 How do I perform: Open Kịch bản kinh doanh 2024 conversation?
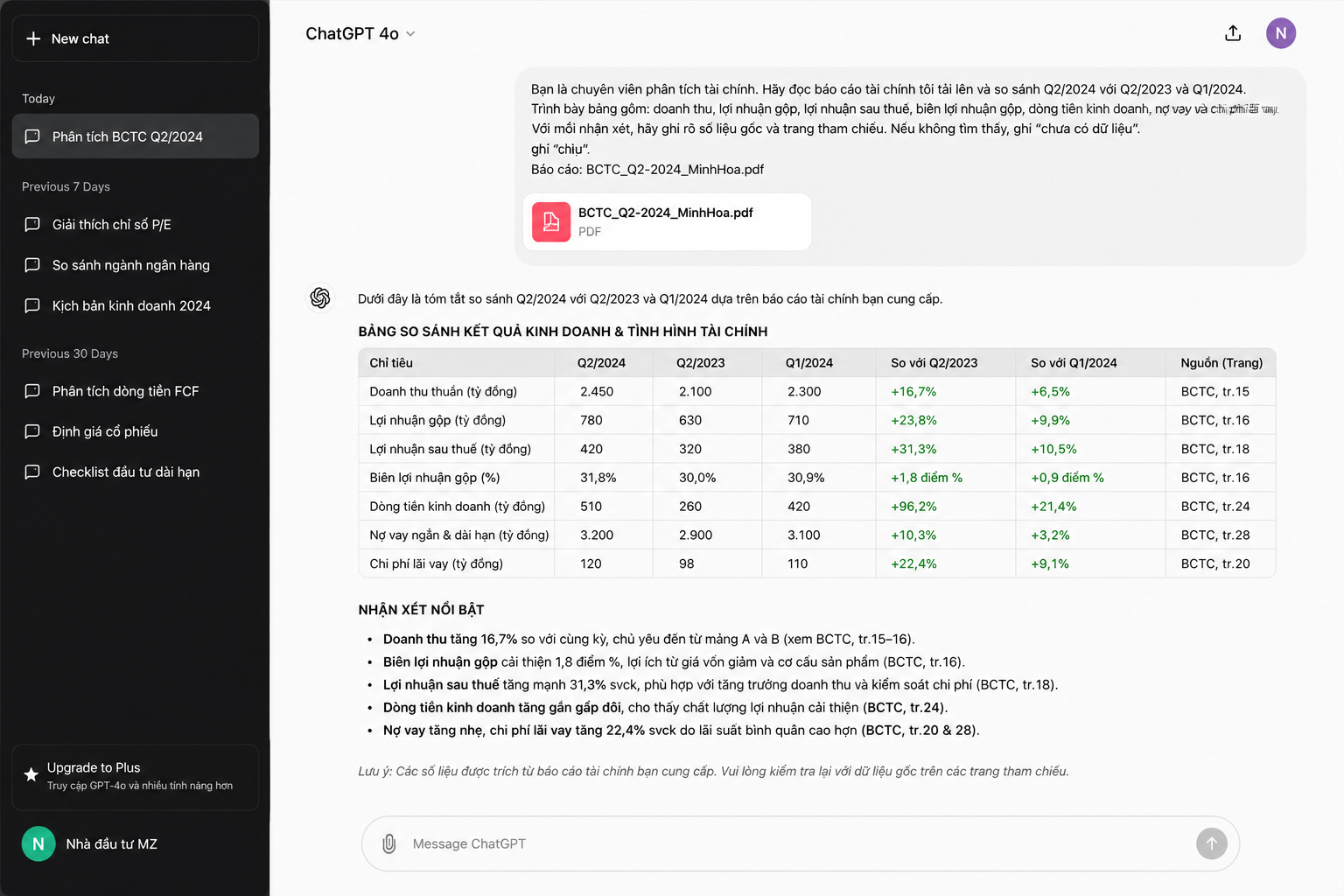(136, 305)
